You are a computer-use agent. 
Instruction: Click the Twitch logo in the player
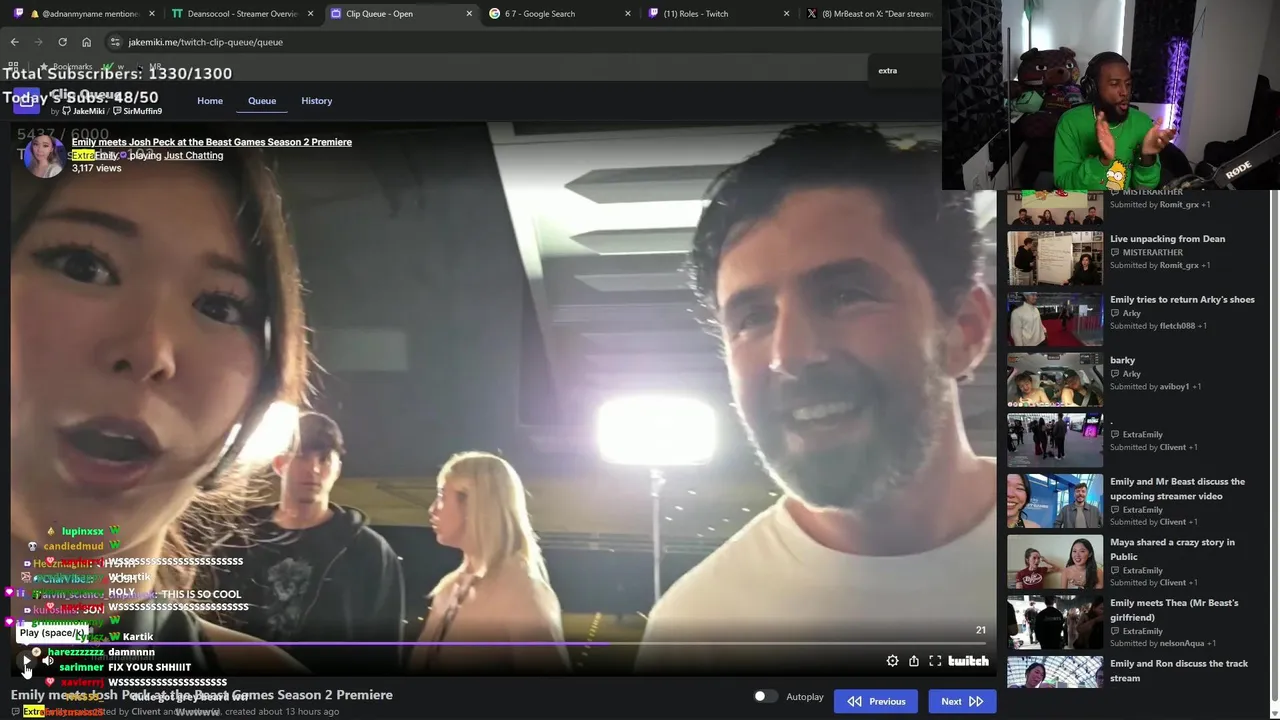click(x=968, y=661)
